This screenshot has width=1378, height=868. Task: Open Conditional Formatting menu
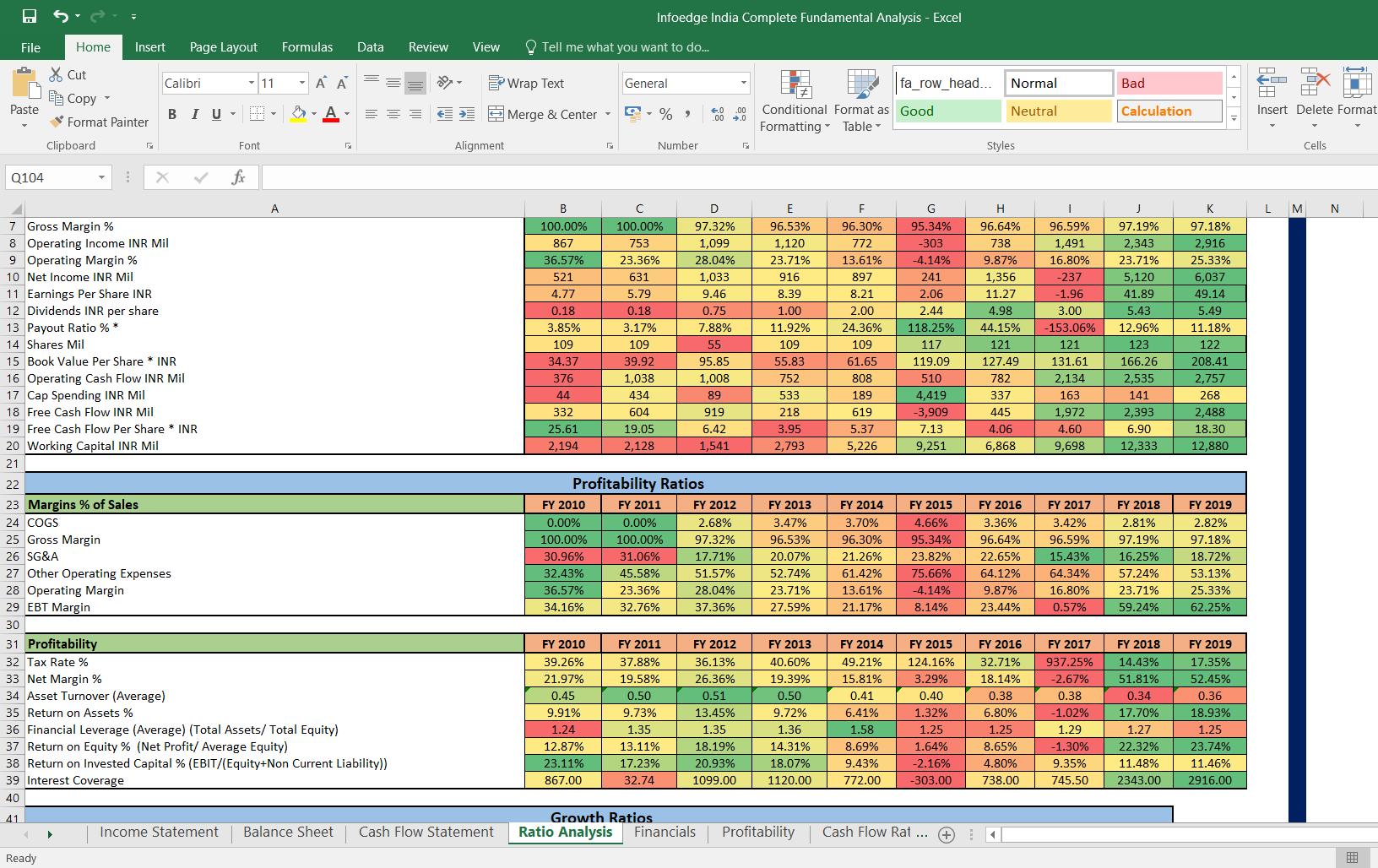click(x=795, y=100)
